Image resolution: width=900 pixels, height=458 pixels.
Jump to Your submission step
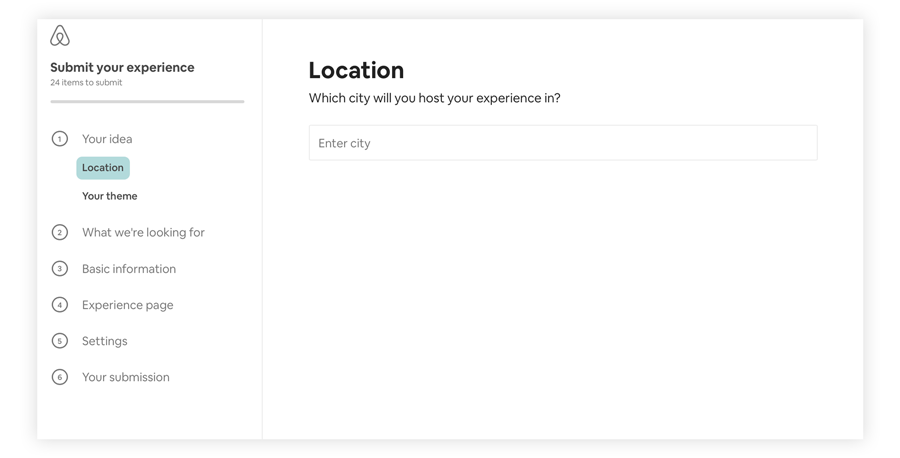(x=126, y=377)
